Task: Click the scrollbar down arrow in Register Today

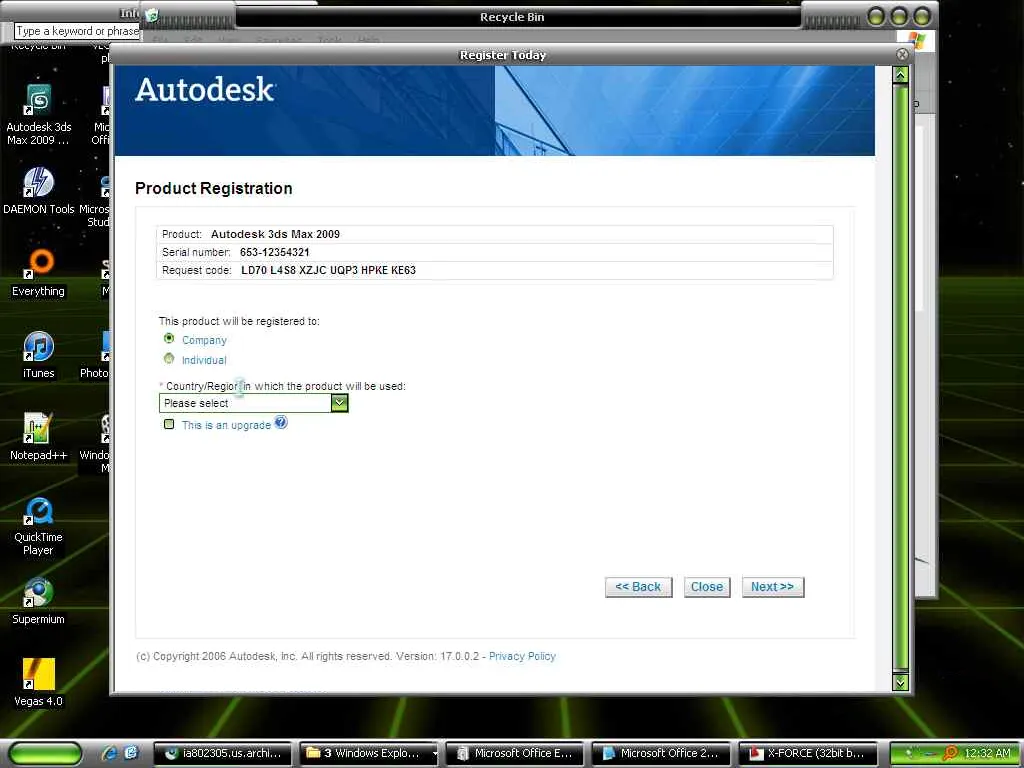Action: point(901,682)
